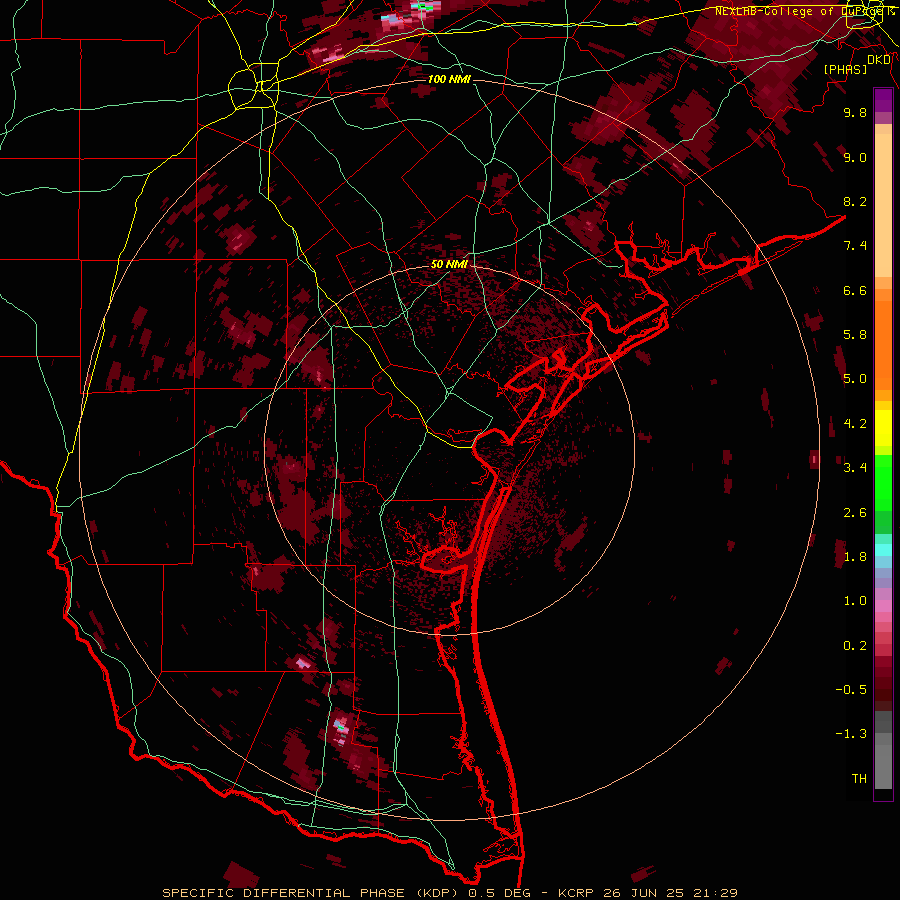The width and height of the screenshot is (900, 900).
Task: Click the -0.5 legend value
Action: (851, 690)
